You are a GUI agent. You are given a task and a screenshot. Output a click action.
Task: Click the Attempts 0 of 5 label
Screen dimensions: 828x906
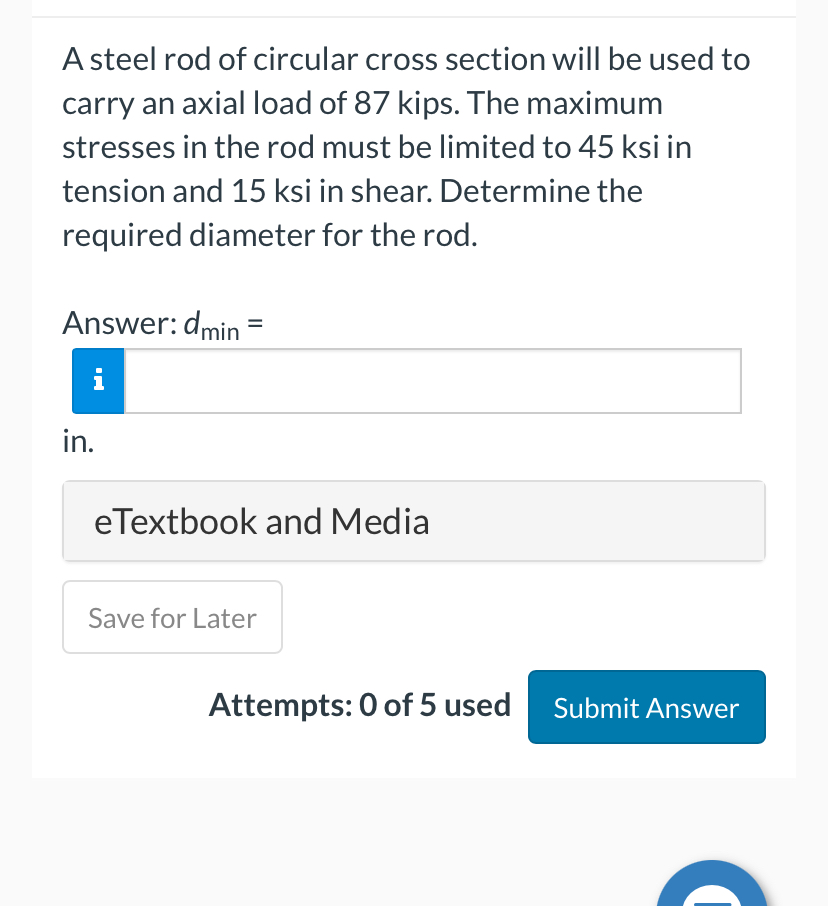pos(360,705)
